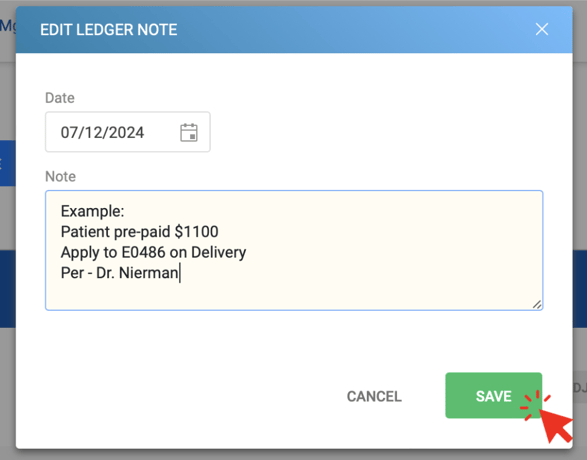Save the ledger note
The width and height of the screenshot is (587, 460).
(493, 396)
